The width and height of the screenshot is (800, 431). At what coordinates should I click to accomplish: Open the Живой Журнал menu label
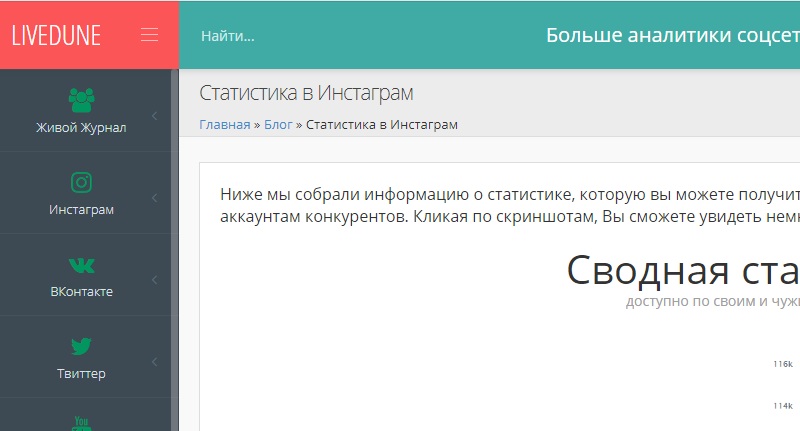pyautogui.click(x=81, y=128)
